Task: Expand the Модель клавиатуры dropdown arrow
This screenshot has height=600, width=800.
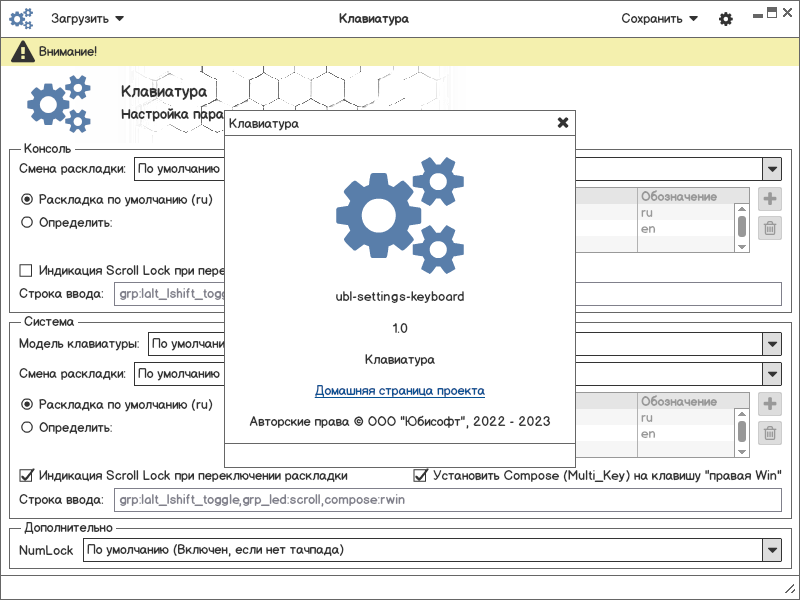Action: coord(771,345)
